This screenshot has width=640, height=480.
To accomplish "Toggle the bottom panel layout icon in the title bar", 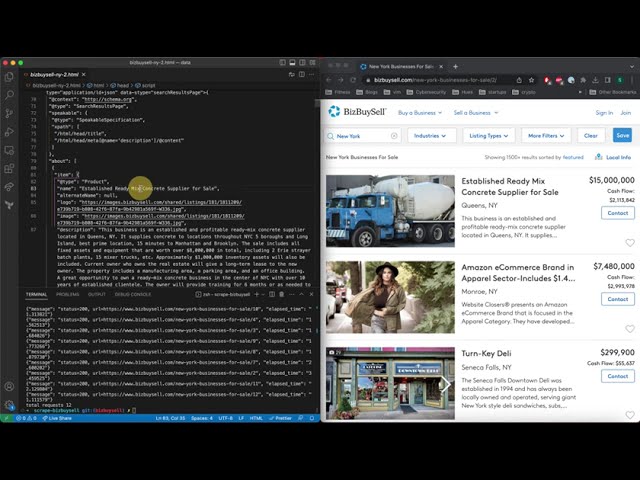I will coord(292,62).
